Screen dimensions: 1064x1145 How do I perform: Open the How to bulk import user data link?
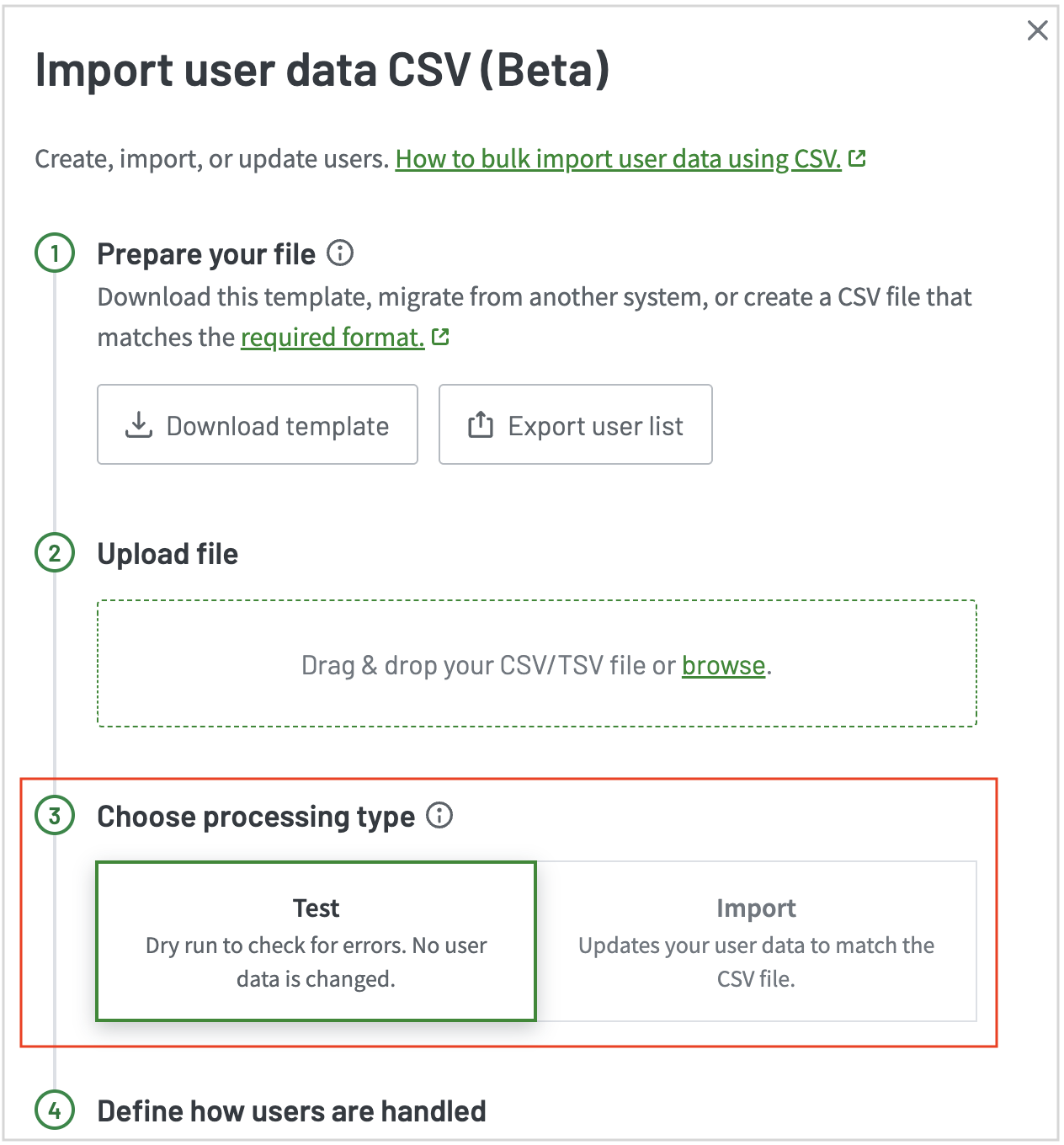(x=619, y=157)
